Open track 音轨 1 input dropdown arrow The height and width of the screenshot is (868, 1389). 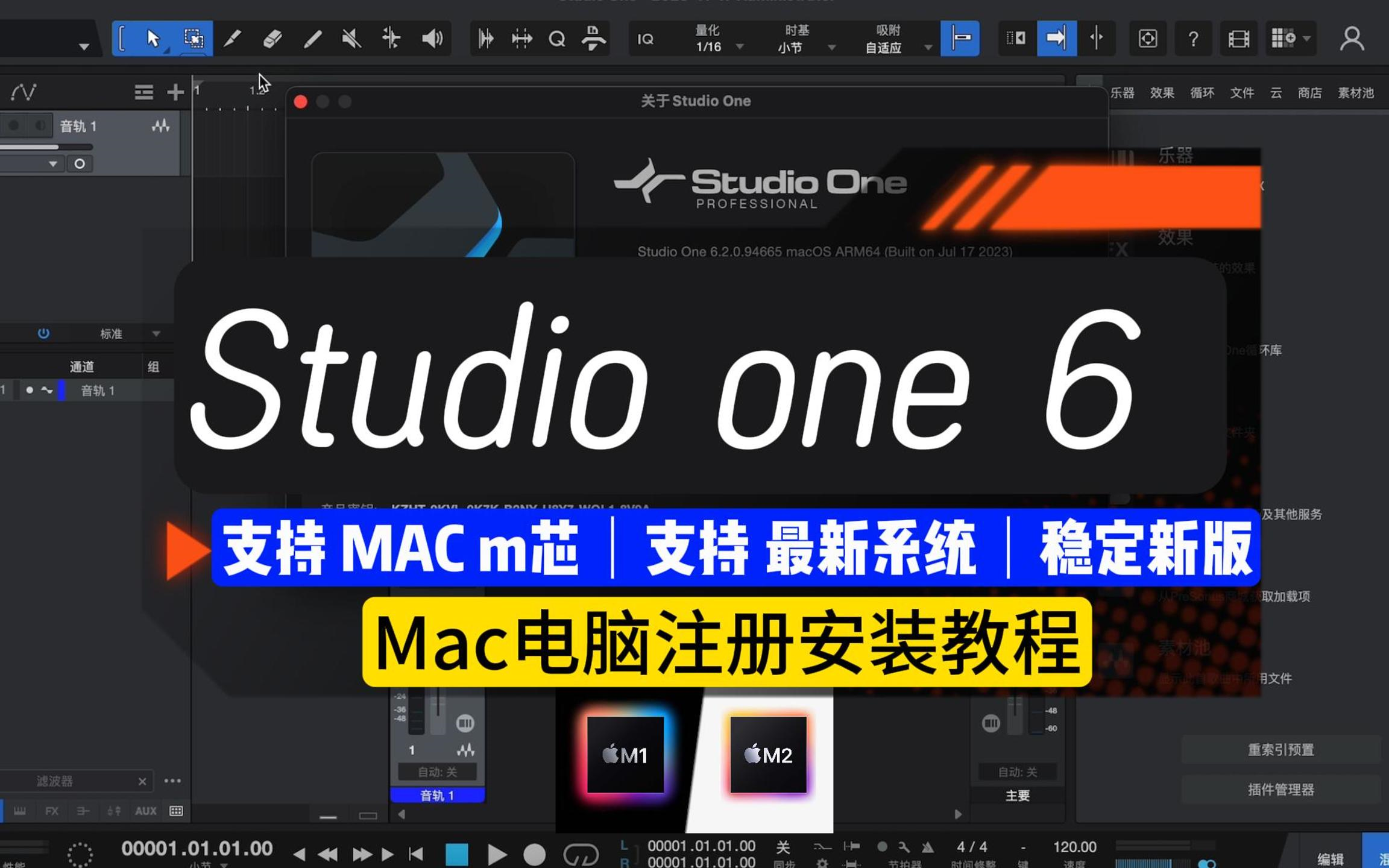point(53,164)
